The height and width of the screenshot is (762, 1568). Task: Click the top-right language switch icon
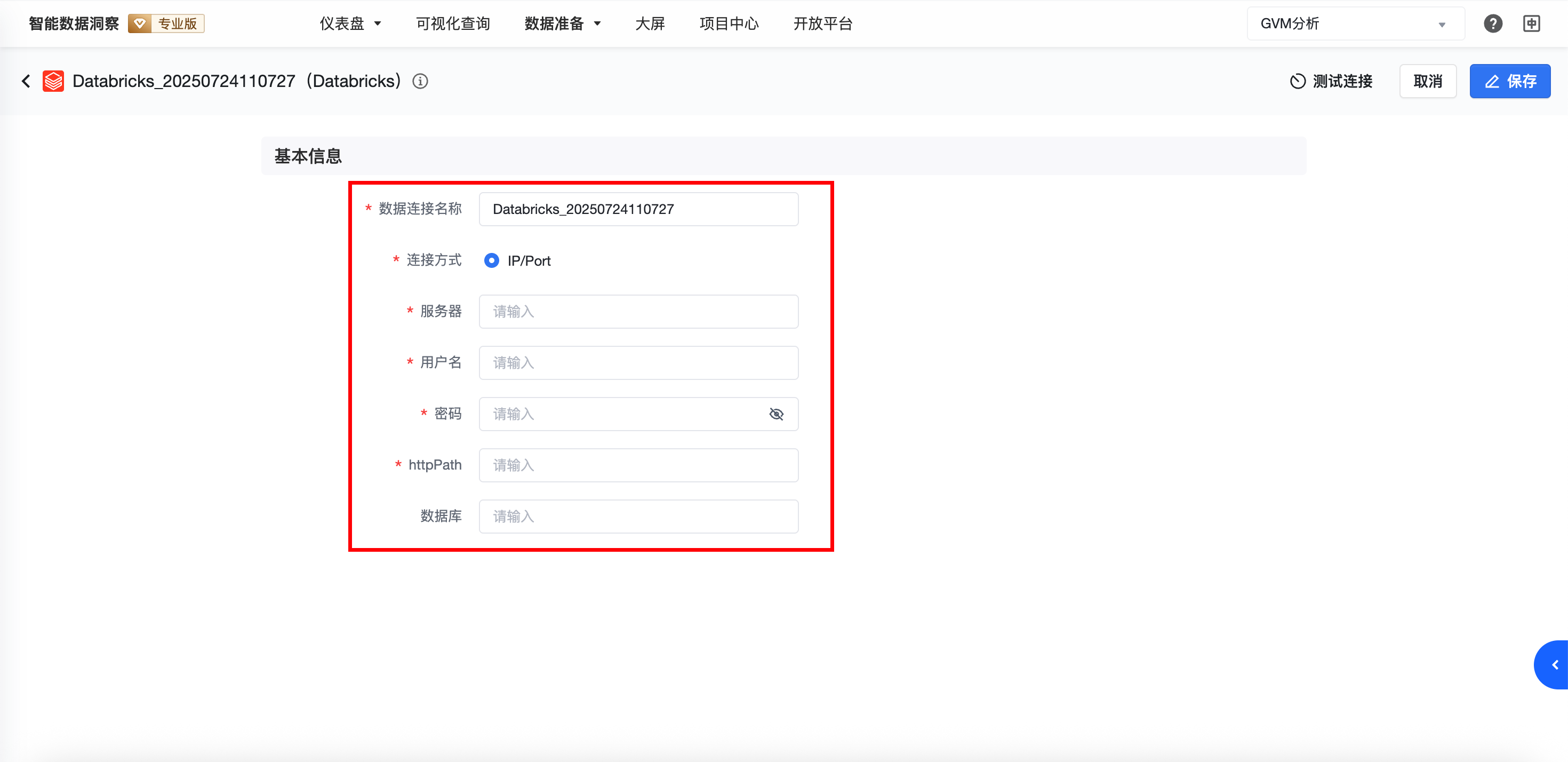(x=1532, y=24)
